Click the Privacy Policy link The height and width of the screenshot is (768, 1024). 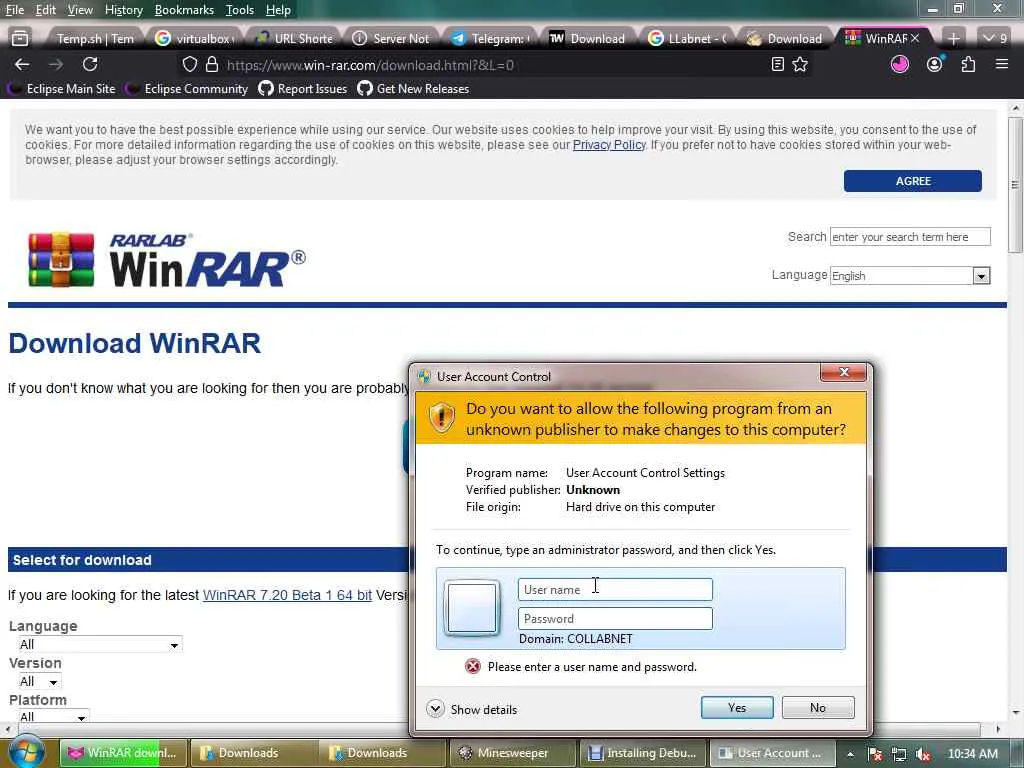pos(609,145)
